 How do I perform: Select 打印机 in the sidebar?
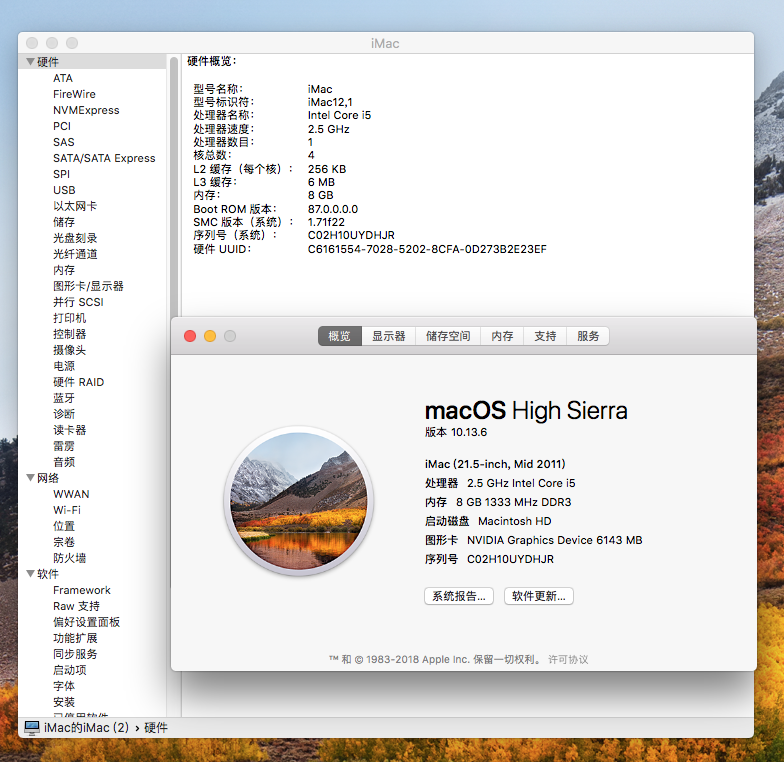[70, 318]
